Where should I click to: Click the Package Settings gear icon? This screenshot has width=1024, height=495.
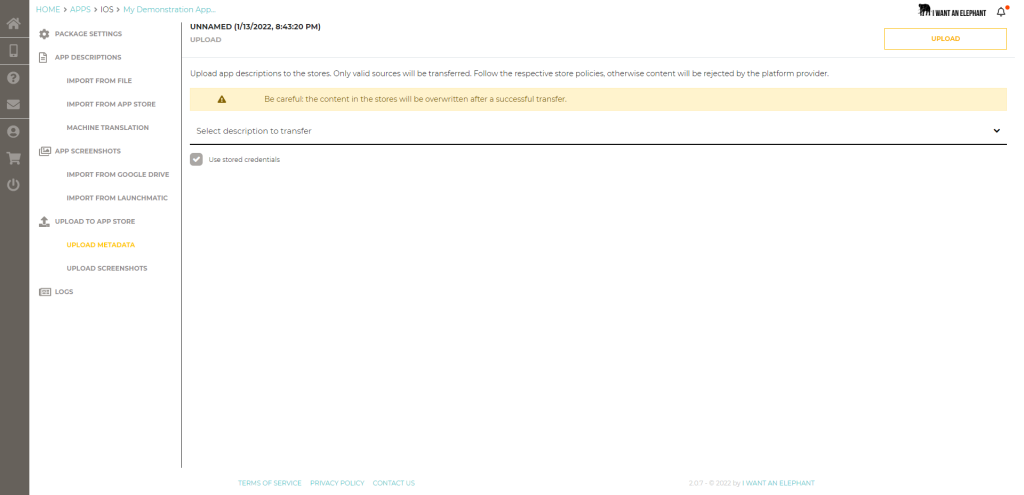(44, 34)
